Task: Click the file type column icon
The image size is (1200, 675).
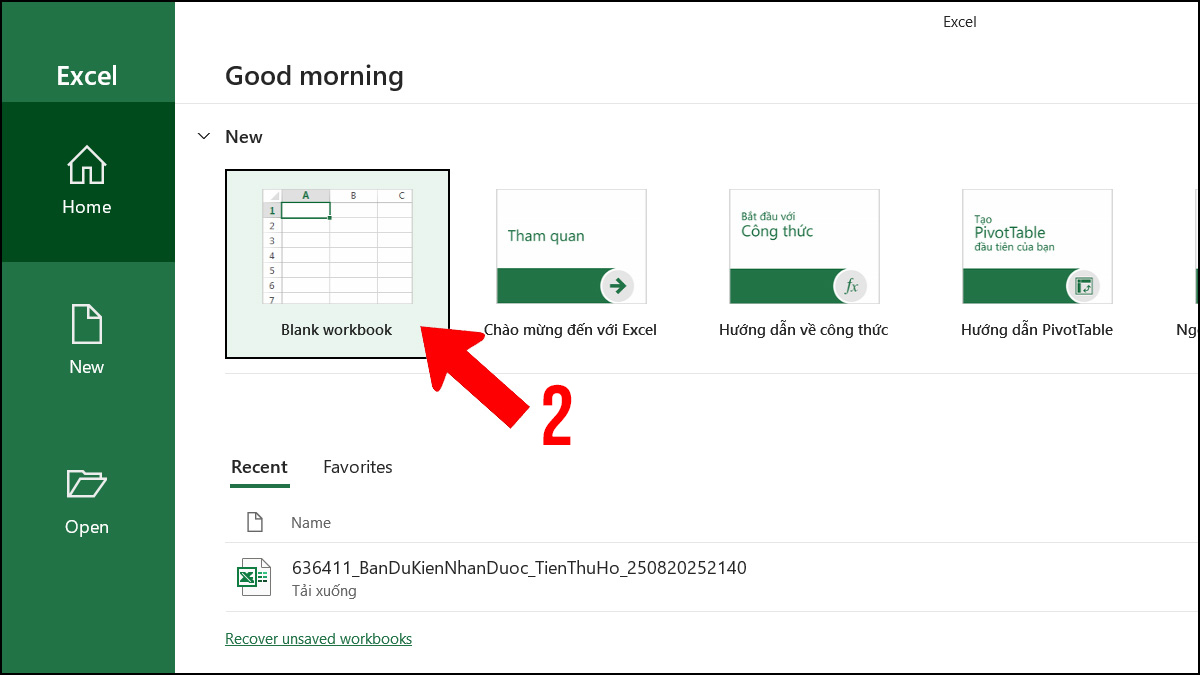Action: [x=254, y=522]
